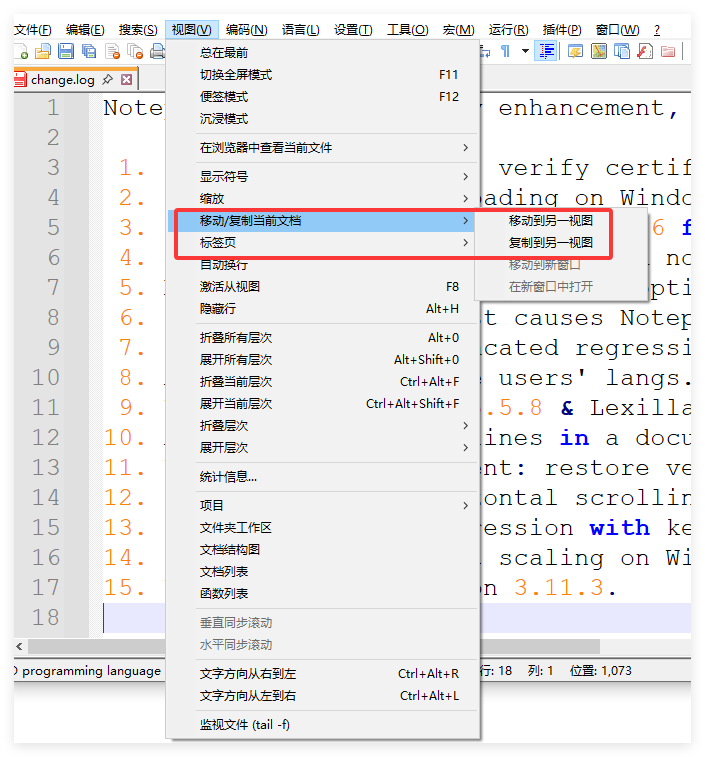Open the 宏(M) menu
The height and width of the screenshot is (757, 705).
(458, 30)
